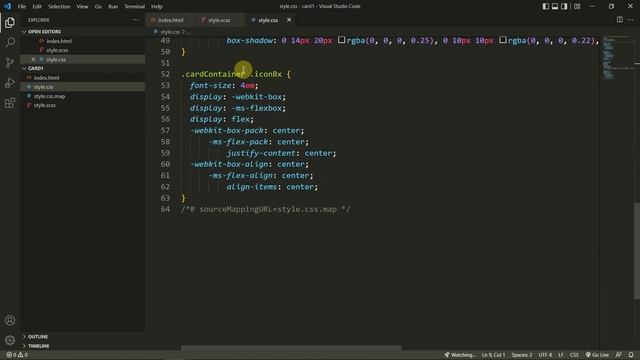This screenshot has width=640, height=360.
Task: Open the Search view in activity bar
Action: 10,42
